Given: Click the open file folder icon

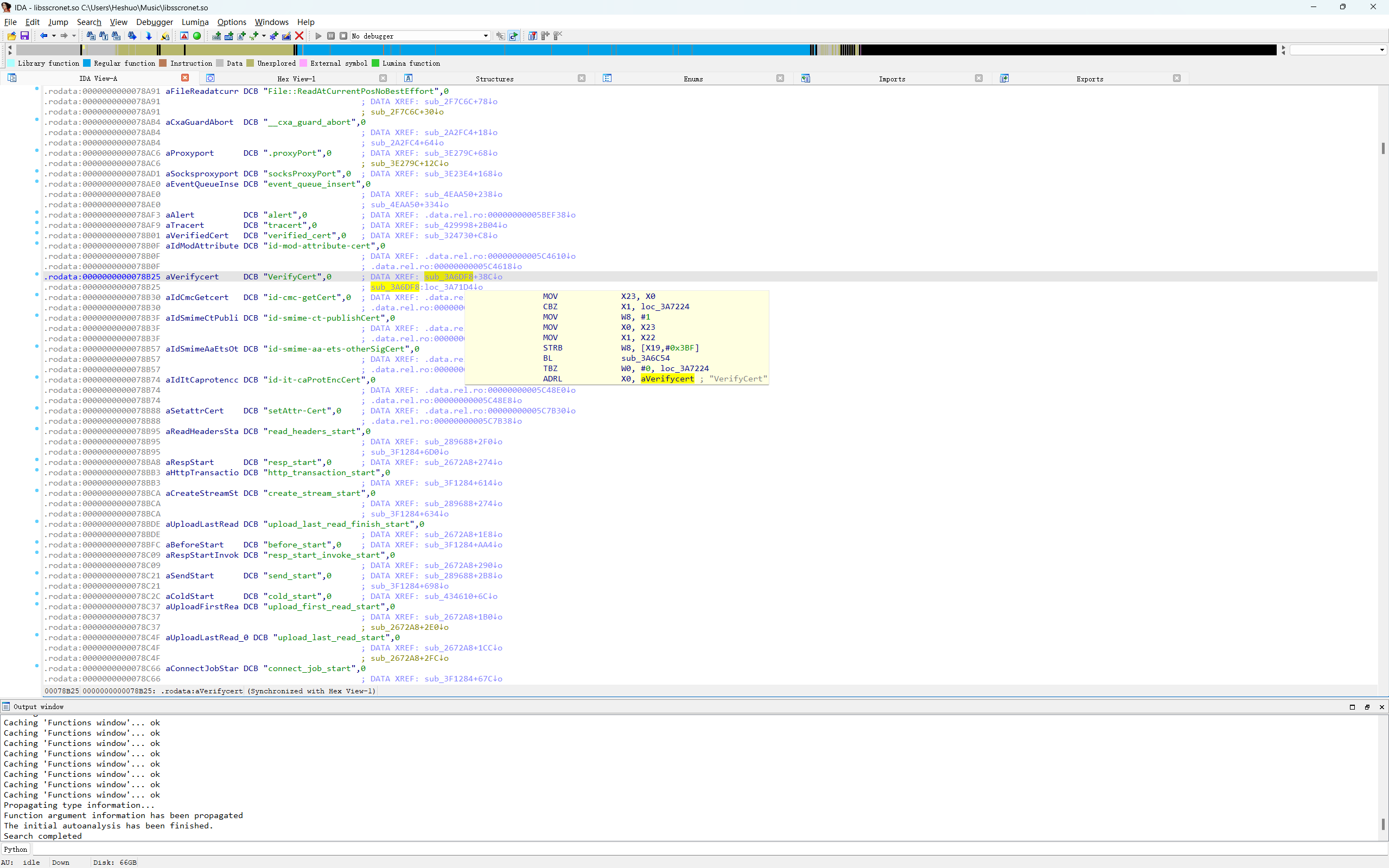Looking at the screenshot, I should pos(11,36).
